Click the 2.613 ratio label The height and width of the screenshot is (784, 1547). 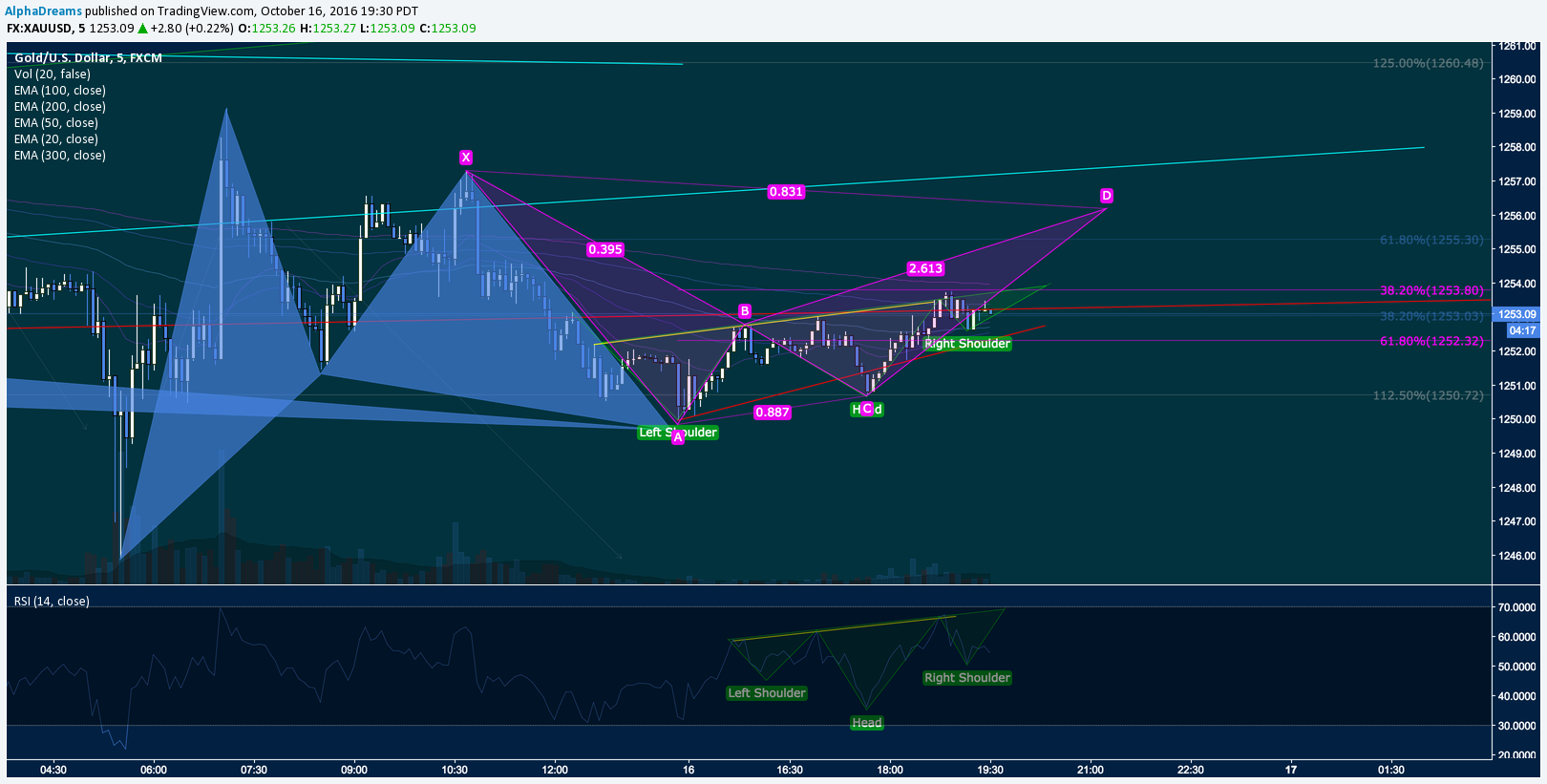pyautogui.click(x=926, y=268)
